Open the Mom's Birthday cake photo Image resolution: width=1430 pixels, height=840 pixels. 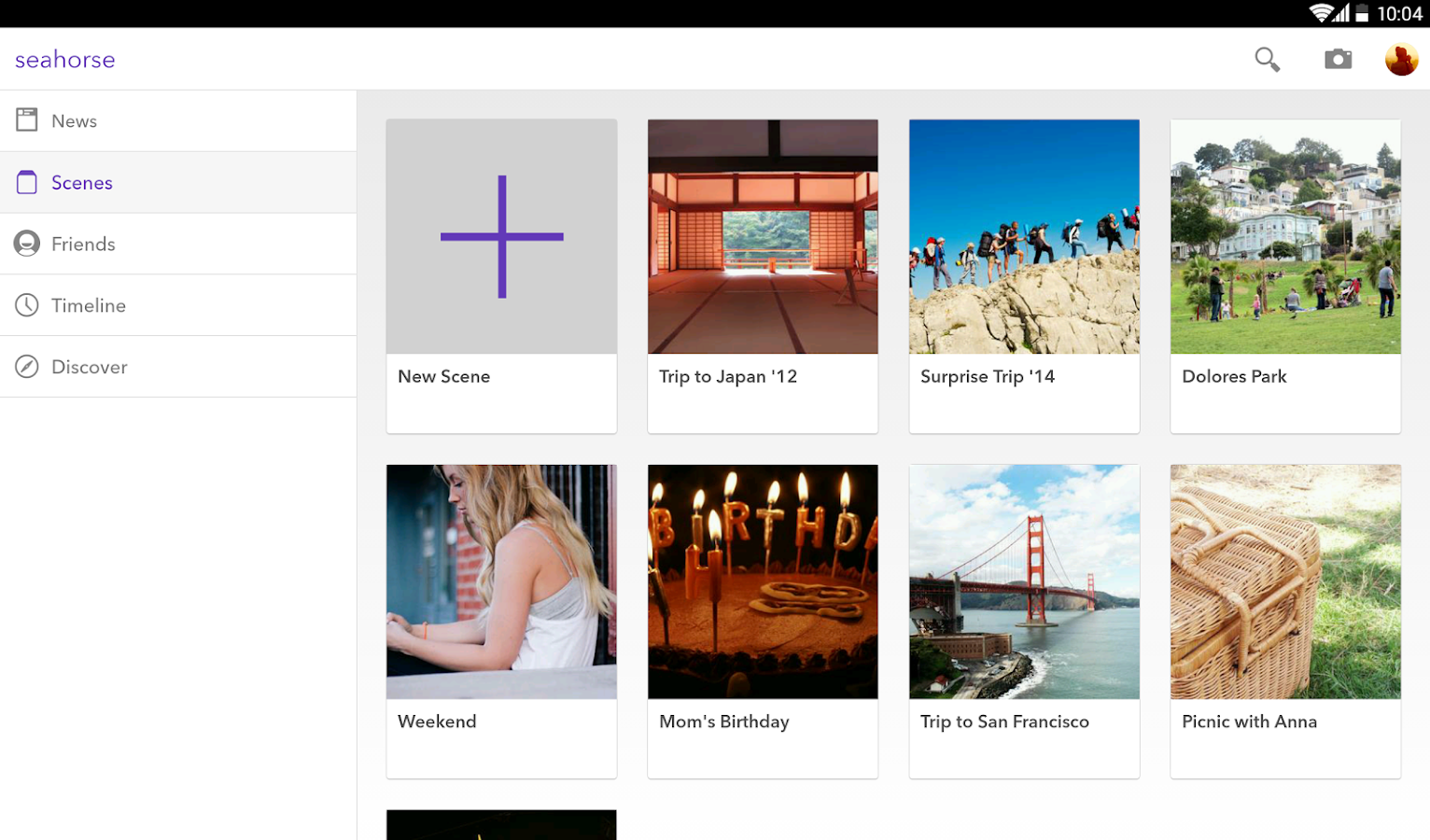click(763, 581)
